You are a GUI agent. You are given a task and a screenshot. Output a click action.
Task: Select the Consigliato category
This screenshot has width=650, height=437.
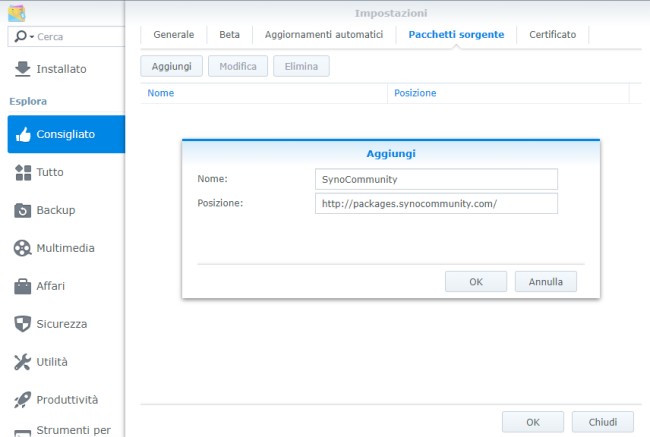[66, 134]
